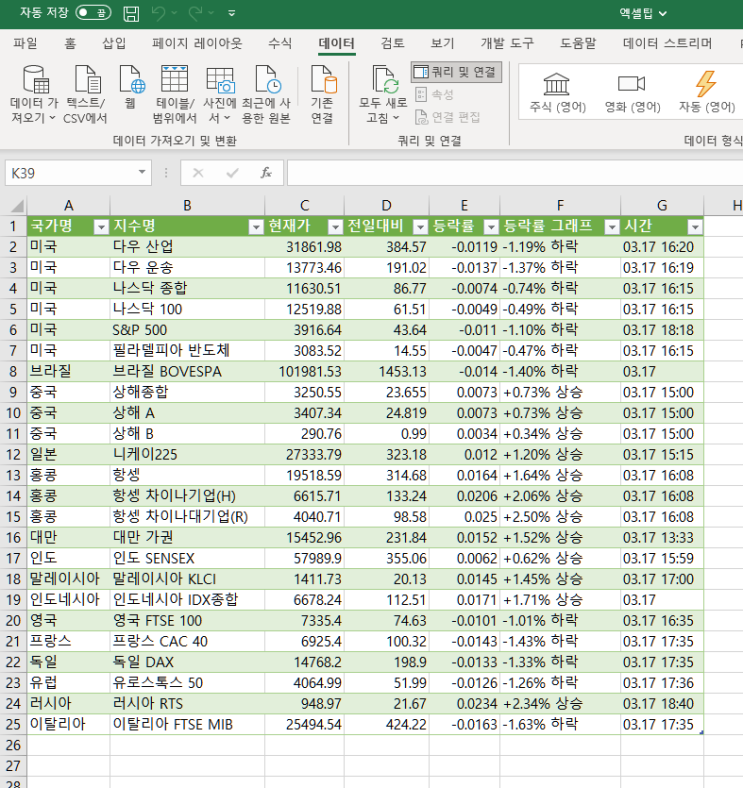
Task: Click the 속성 properties button
Action: click(435, 94)
